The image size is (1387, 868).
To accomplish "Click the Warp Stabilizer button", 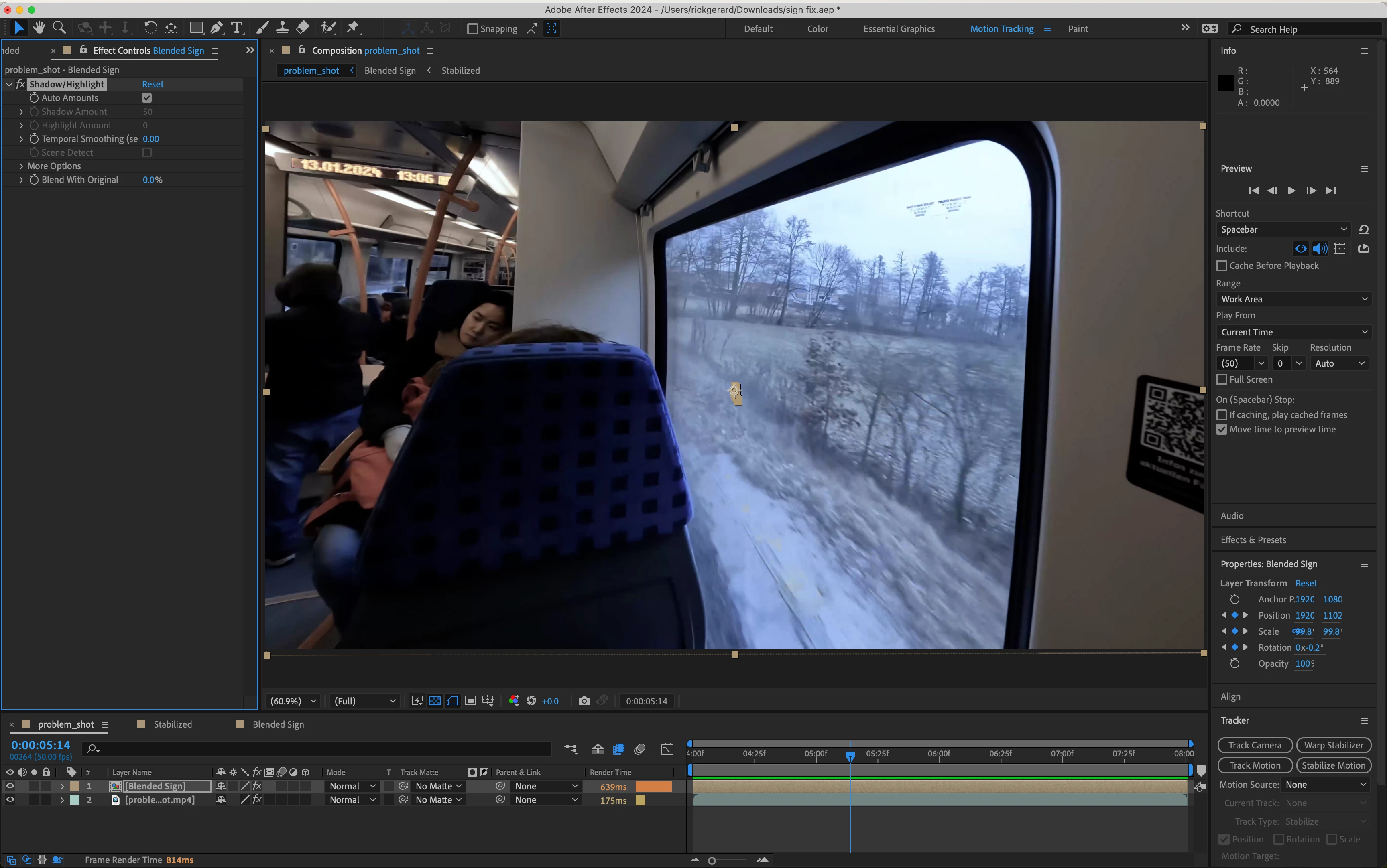I will click(x=1333, y=745).
